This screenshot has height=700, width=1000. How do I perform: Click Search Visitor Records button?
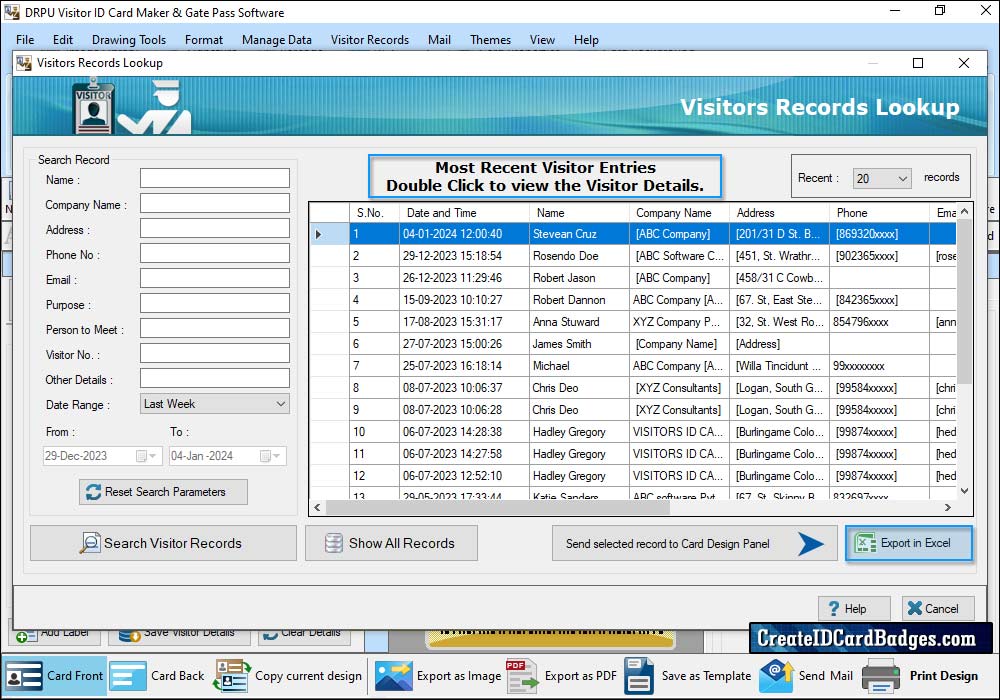click(163, 543)
